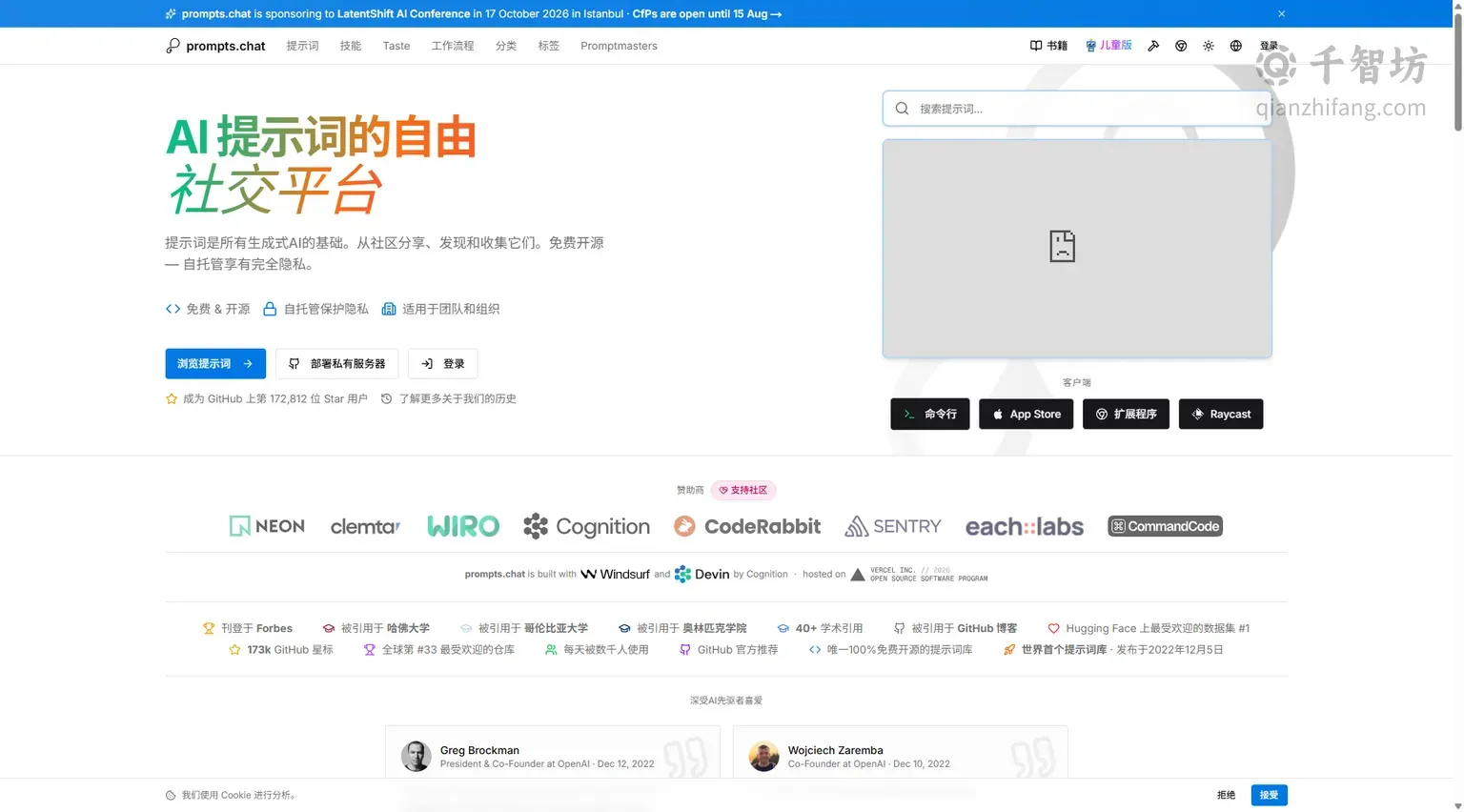Click 接受 on the cookie notice

point(1269,795)
